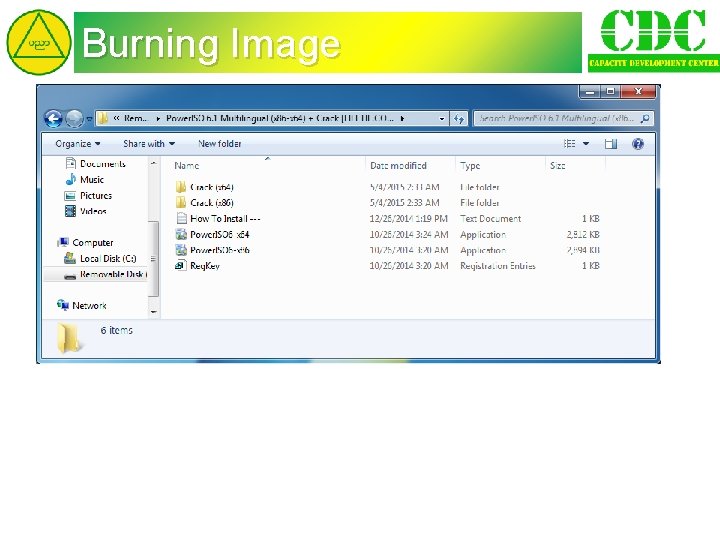Image resolution: width=720 pixels, height=540 pixels.
Task: Click '2,812 KB' size cell
Action: (583, 234)
